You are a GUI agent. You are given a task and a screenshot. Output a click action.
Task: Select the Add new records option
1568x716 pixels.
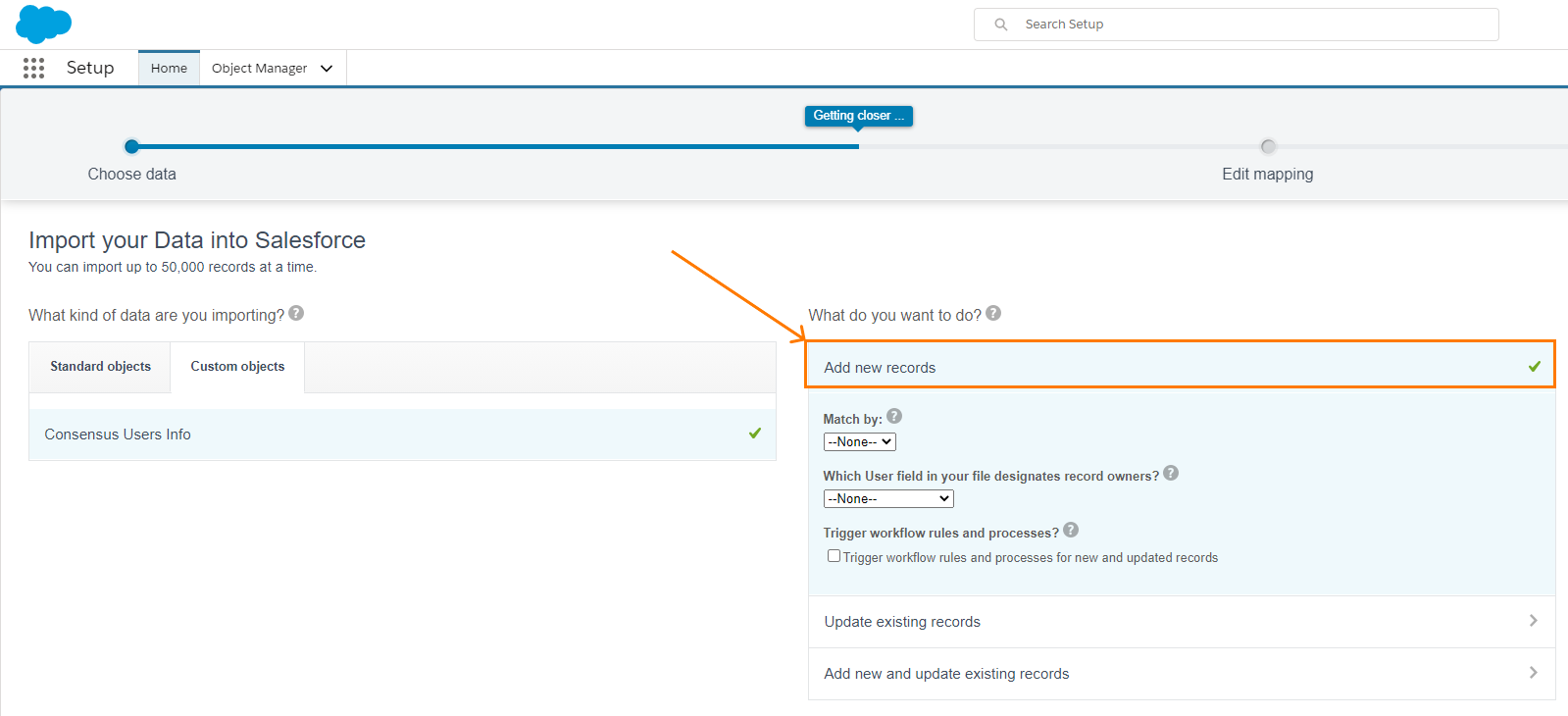pyautogui.click(x=1181, y=365)
